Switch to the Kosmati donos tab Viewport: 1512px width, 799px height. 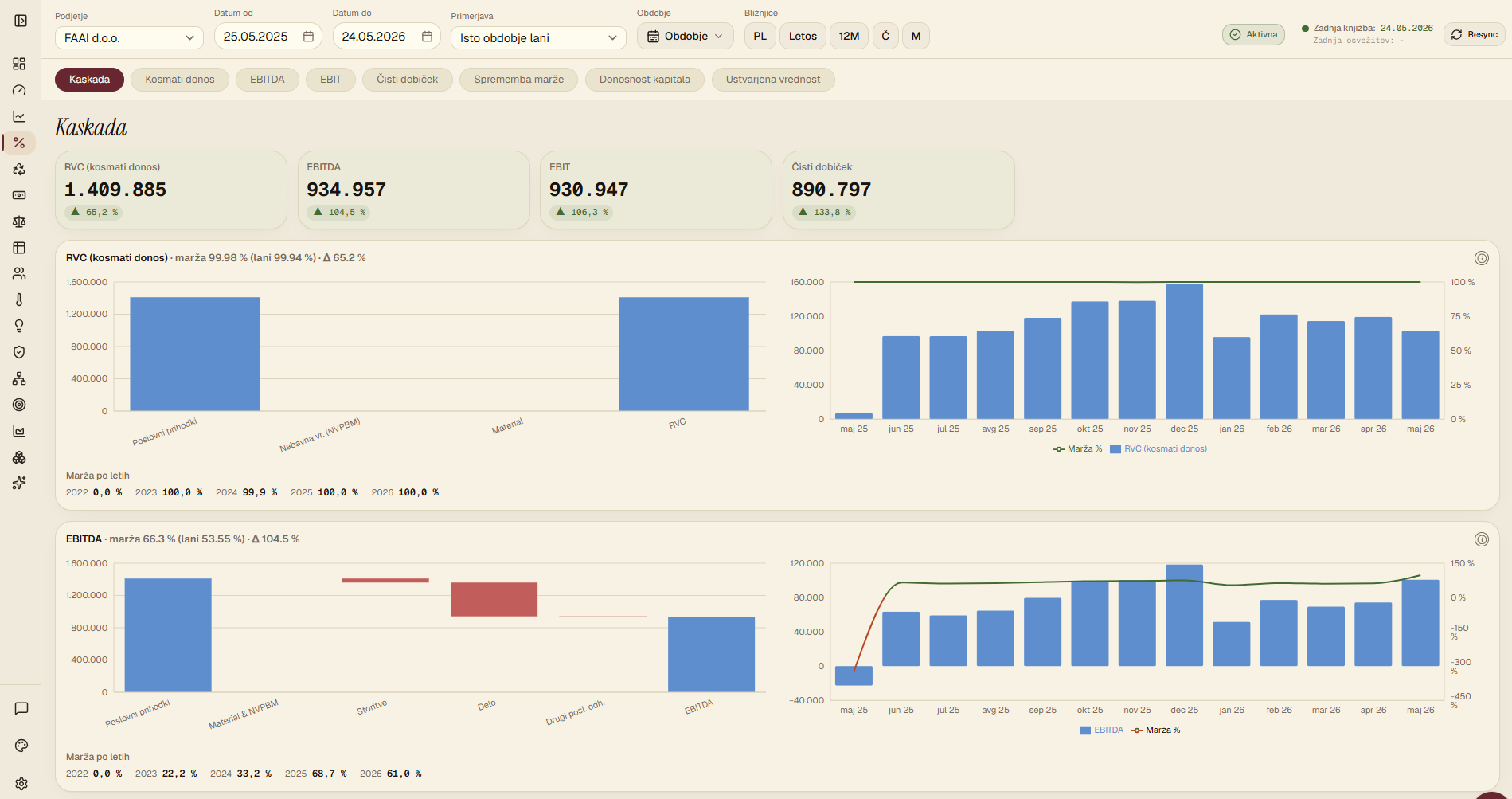pos(180,80)
